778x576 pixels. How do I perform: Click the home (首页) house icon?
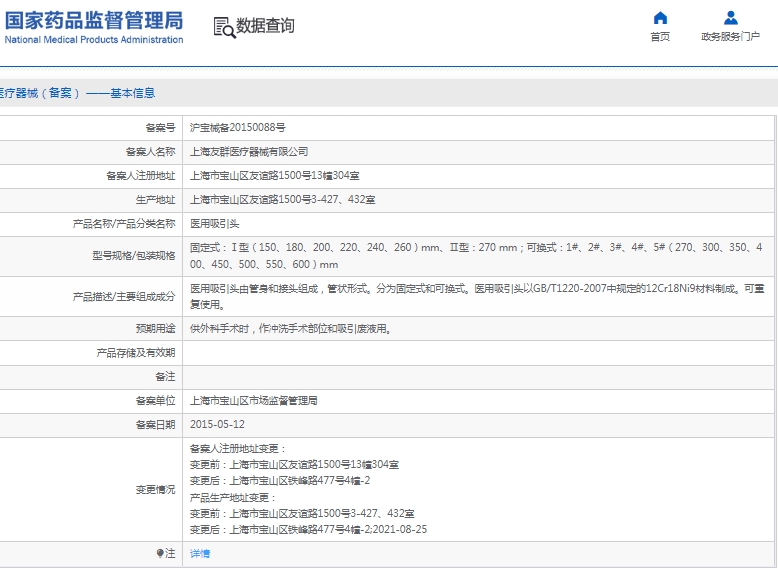tap(660, 18)
